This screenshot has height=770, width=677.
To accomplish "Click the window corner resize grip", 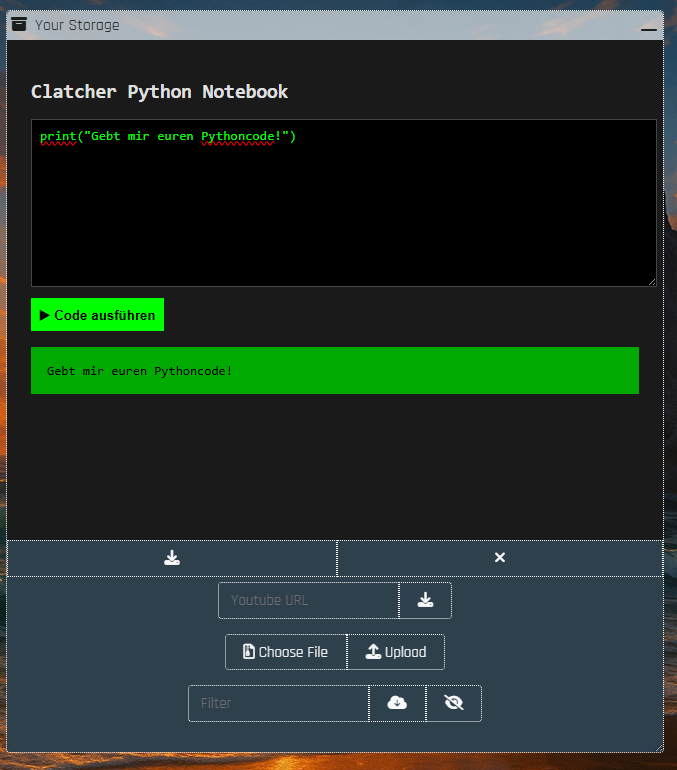I will tap(659, 748).
